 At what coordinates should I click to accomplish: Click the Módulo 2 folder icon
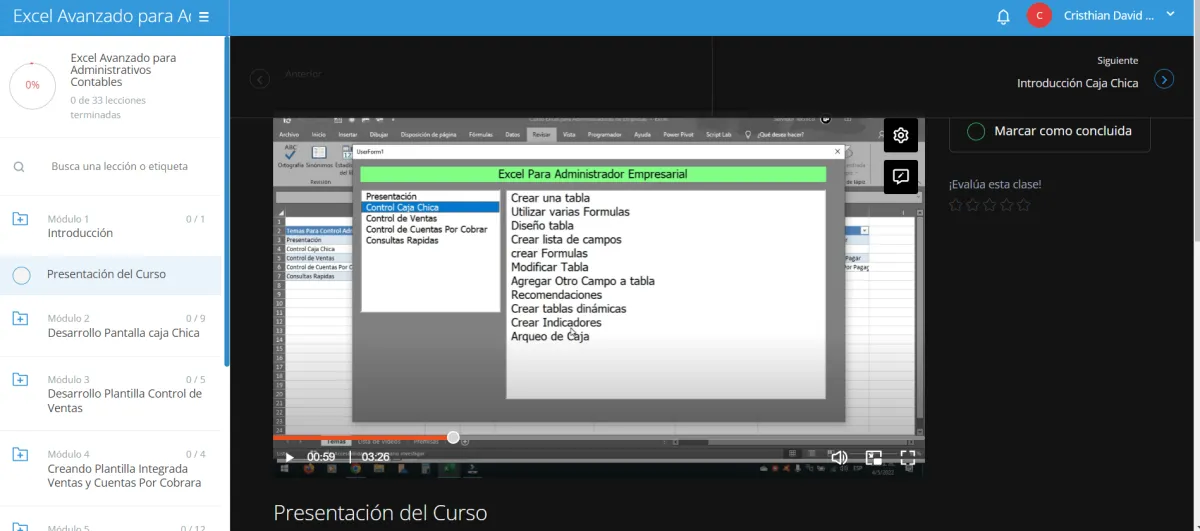20,318
